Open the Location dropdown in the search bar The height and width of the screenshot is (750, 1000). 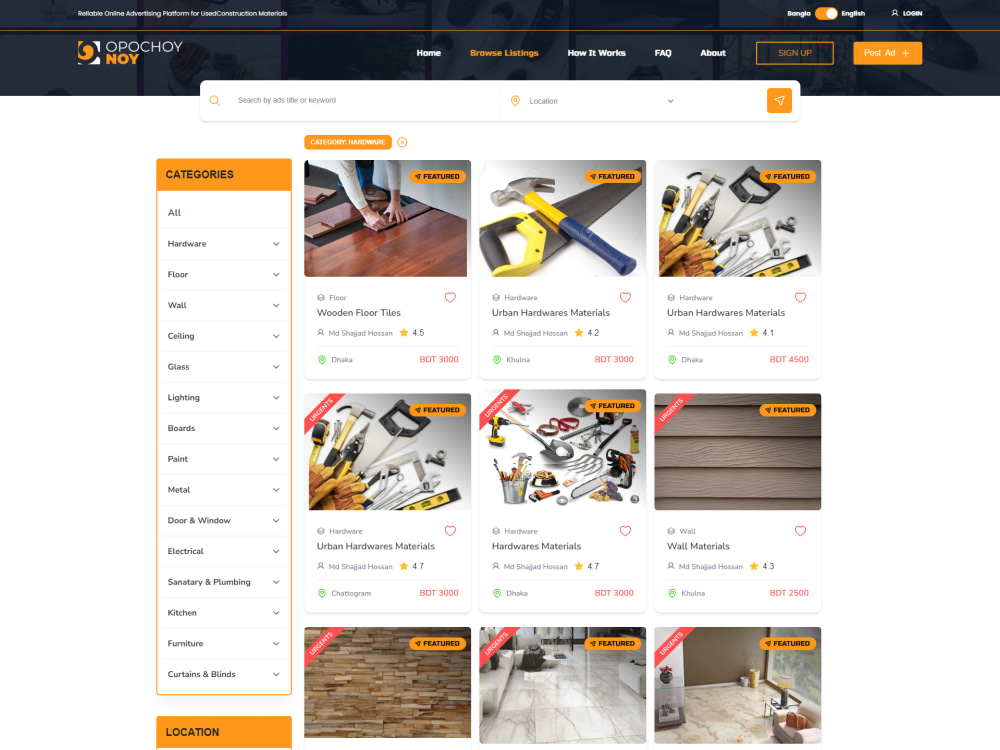601,101
